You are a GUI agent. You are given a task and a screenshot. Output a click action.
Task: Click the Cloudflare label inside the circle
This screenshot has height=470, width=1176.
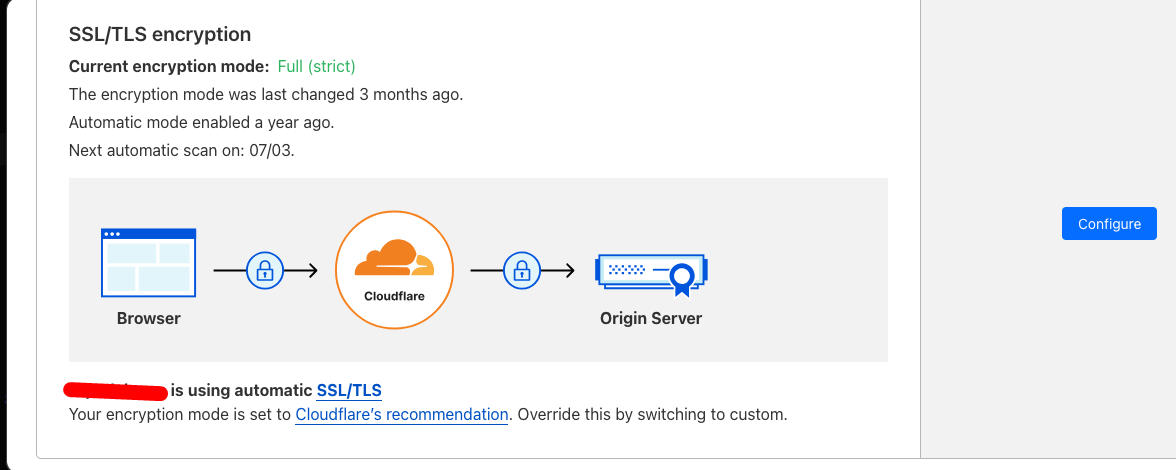point(394,296)
